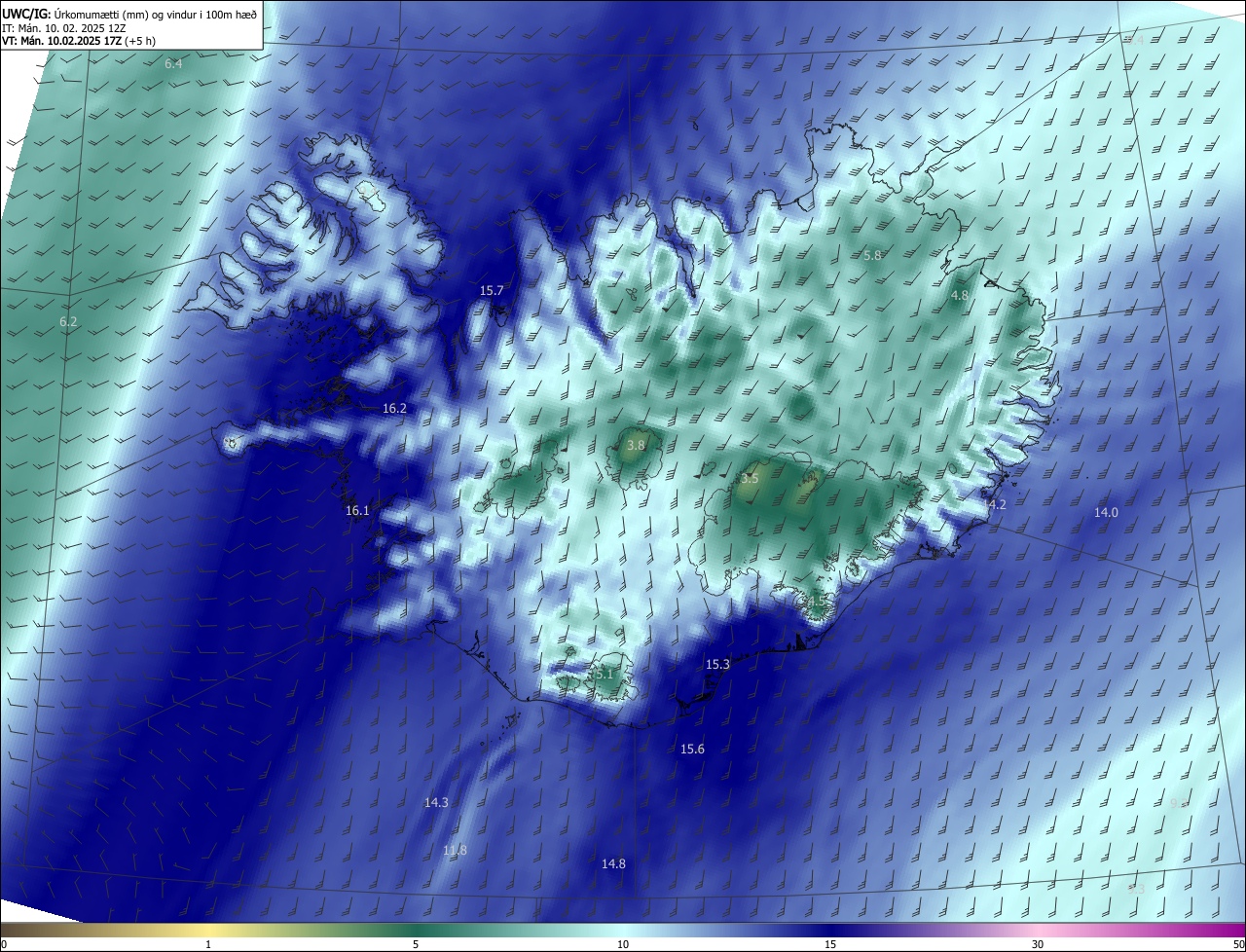
Task: Click the 16.1 value label on the map
Action: pos(357,510)
